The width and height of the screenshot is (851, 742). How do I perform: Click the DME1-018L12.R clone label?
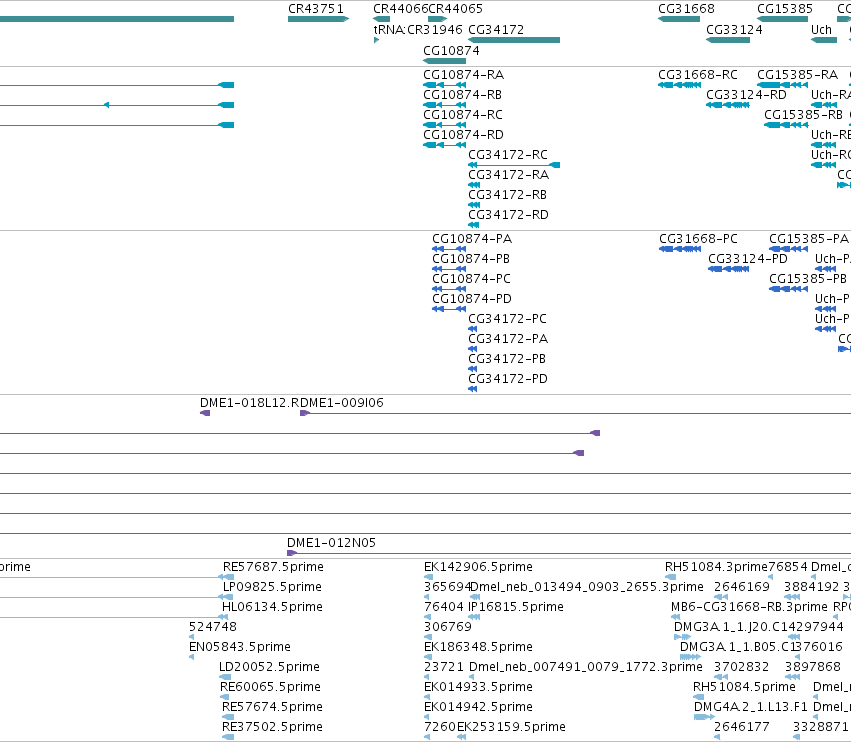tap(249, 403)
